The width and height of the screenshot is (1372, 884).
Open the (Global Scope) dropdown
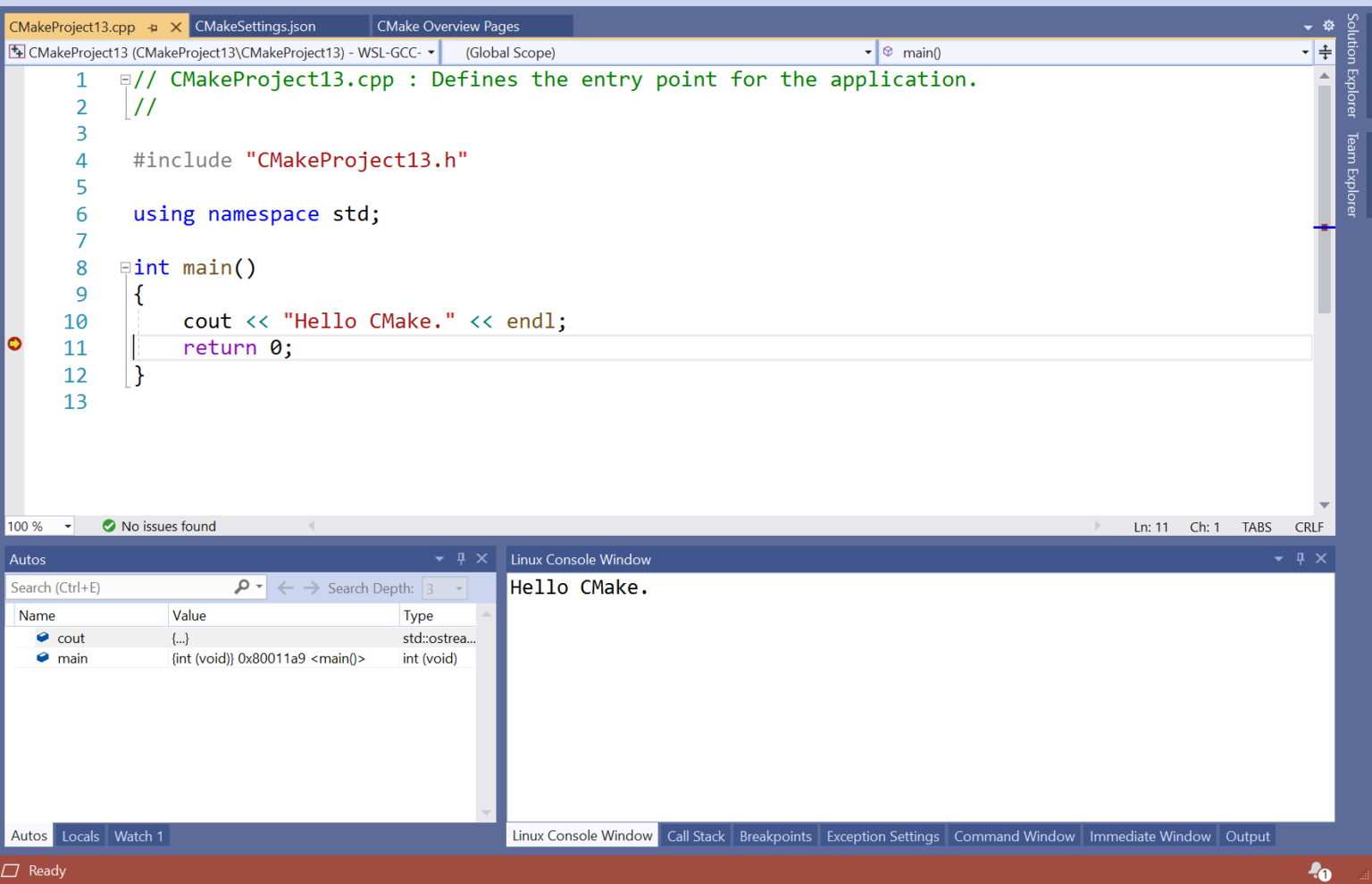point(866,52)
